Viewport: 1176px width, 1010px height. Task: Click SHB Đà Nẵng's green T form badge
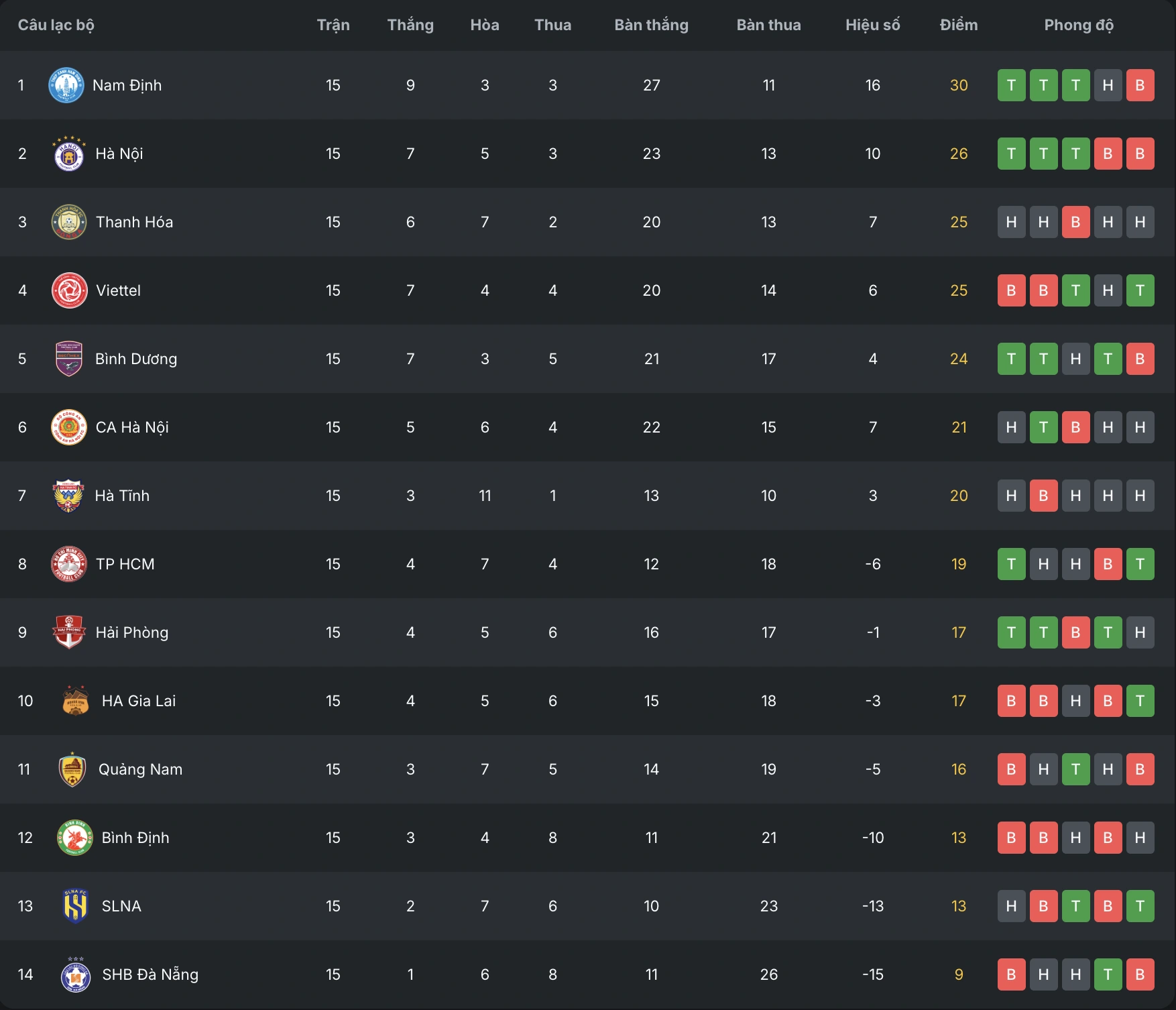click(1108, 974)
